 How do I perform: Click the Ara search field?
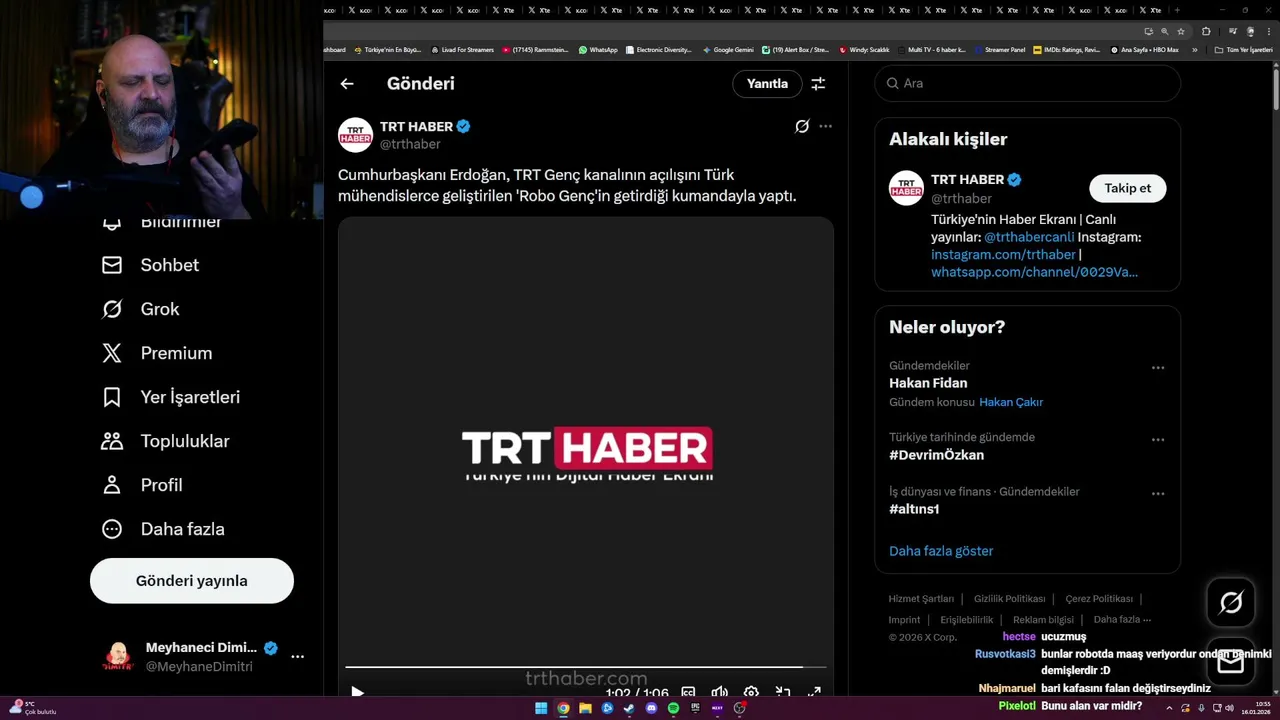(x=1028, y=83)
